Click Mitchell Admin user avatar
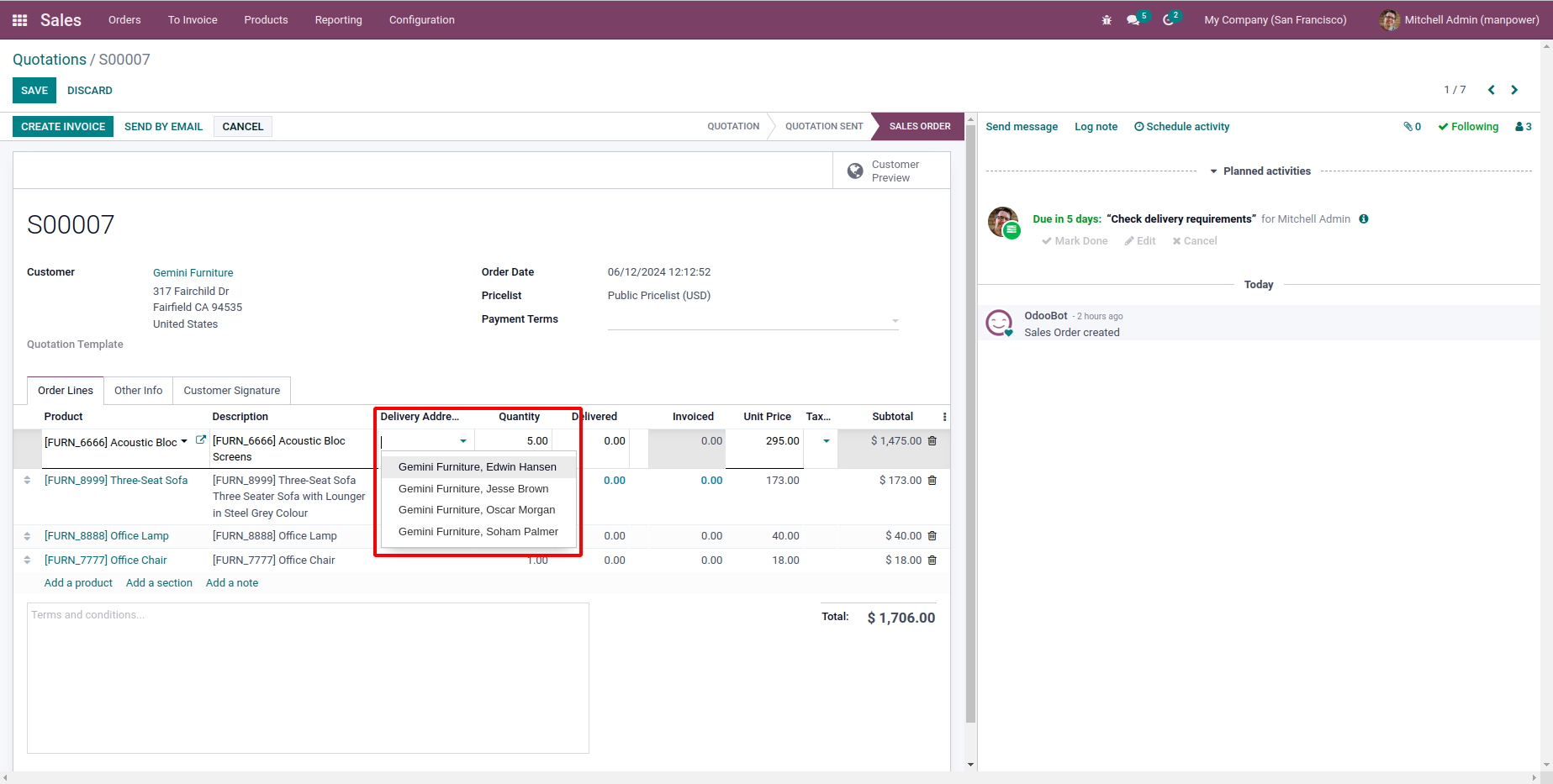 pyautogui.click(x=1389, y=20)
